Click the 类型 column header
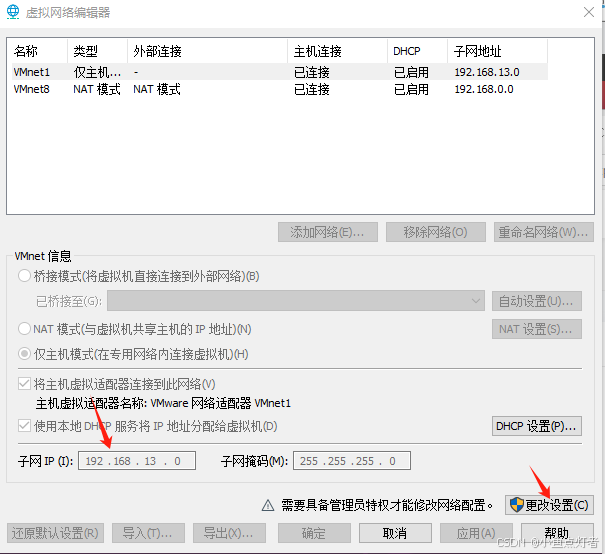The height and width of the screenshot is (554, 605). tap(97, 51)
